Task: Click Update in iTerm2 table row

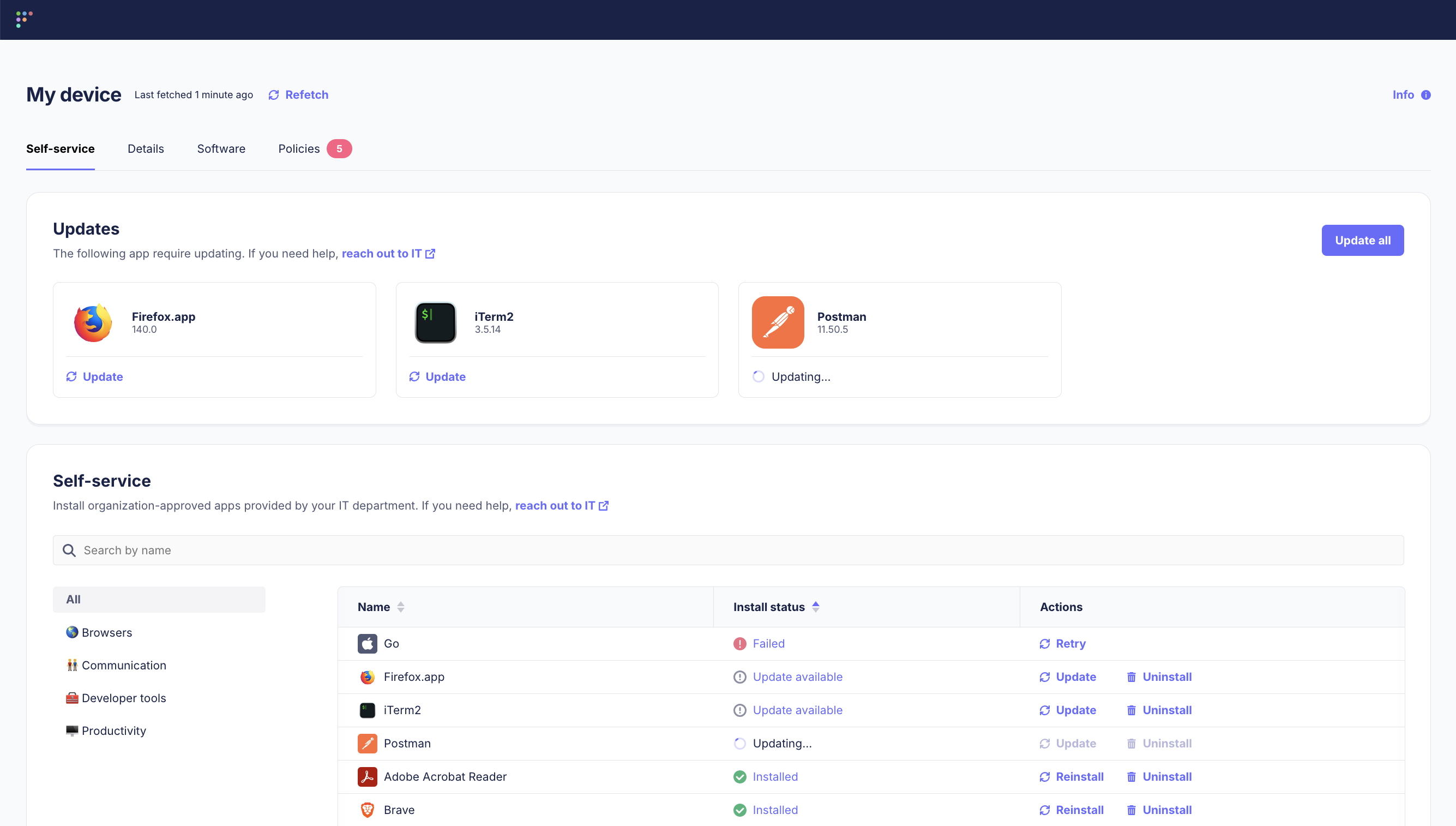Action: click(1068, 710)
